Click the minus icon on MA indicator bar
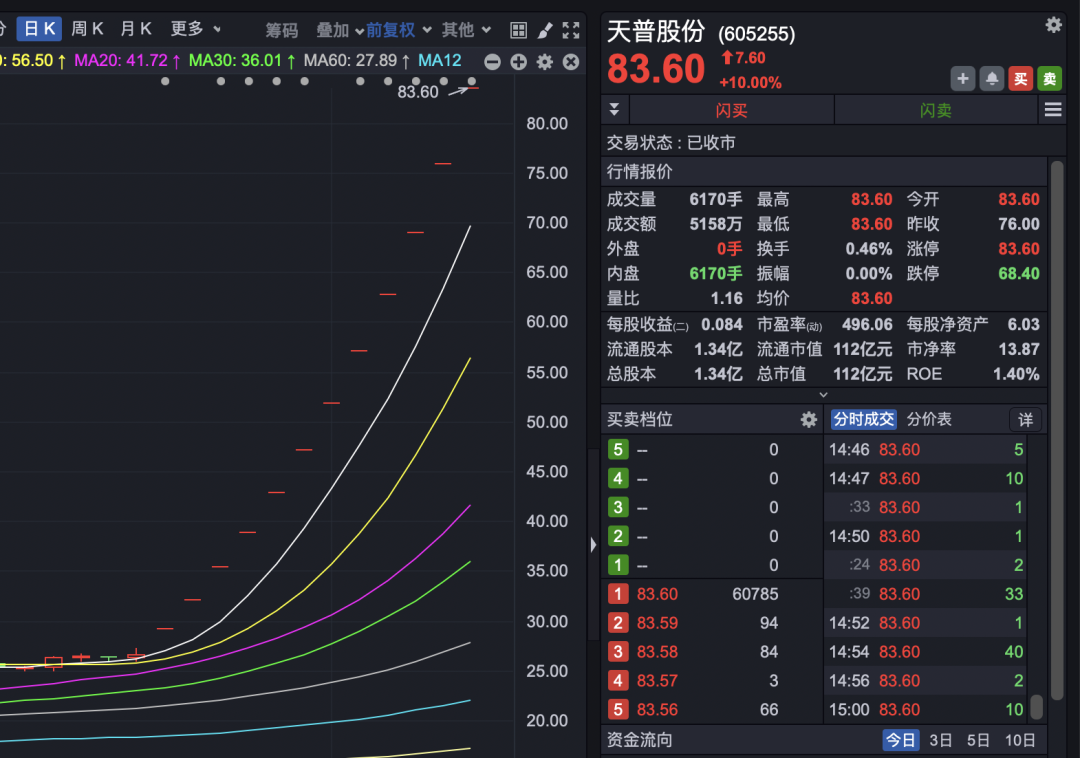Viewport: 1080px width, 758px height. (492, 62)
